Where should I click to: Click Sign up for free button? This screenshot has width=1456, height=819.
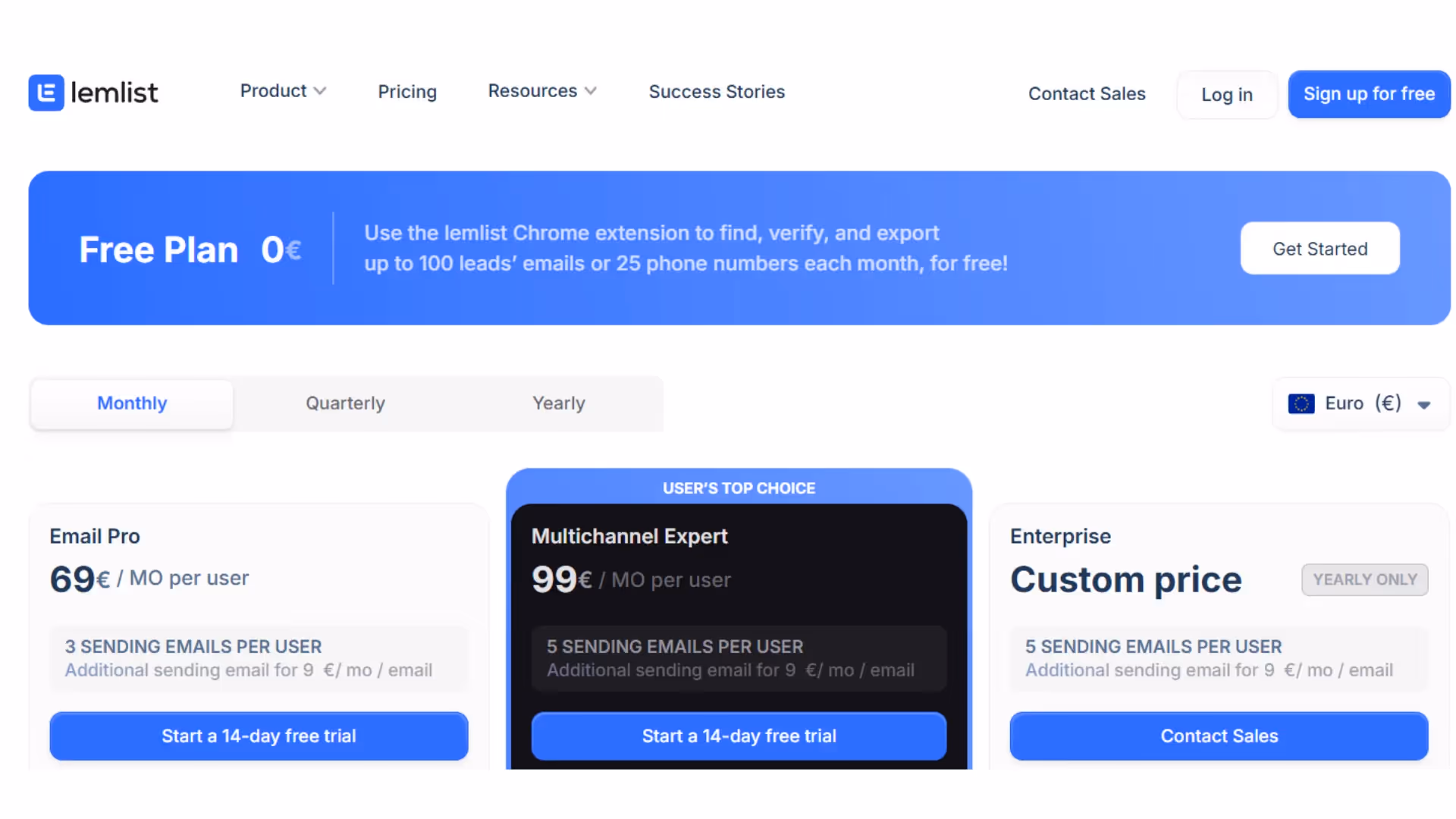tap(1370, 94)
